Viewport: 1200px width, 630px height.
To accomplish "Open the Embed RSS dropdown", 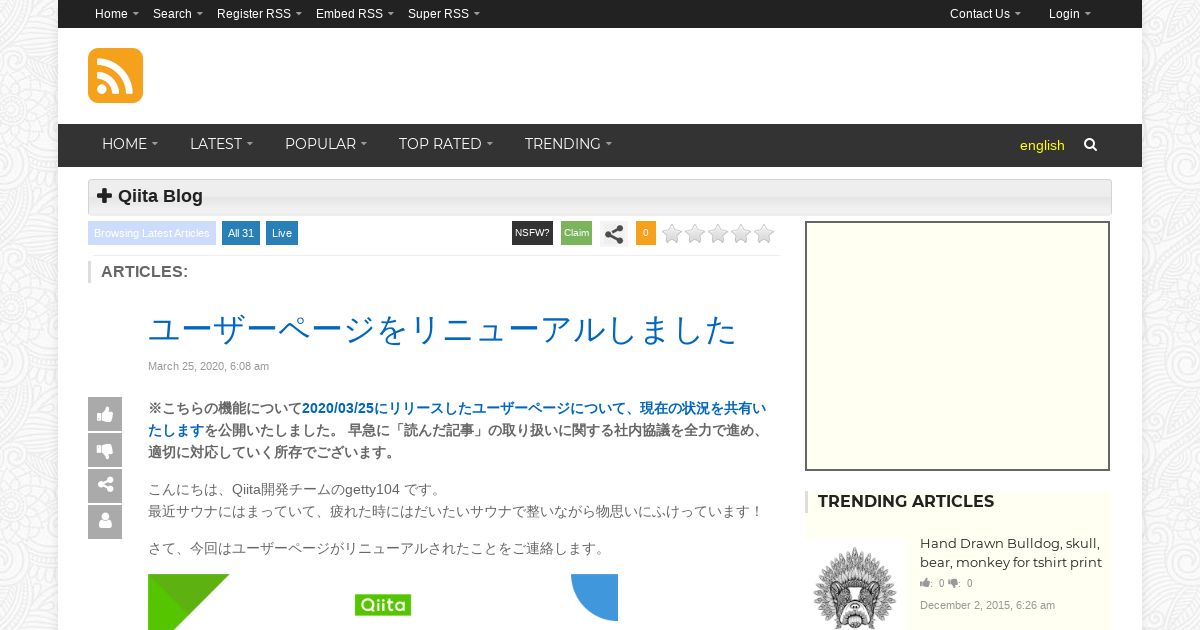I will tap(355, 14).
